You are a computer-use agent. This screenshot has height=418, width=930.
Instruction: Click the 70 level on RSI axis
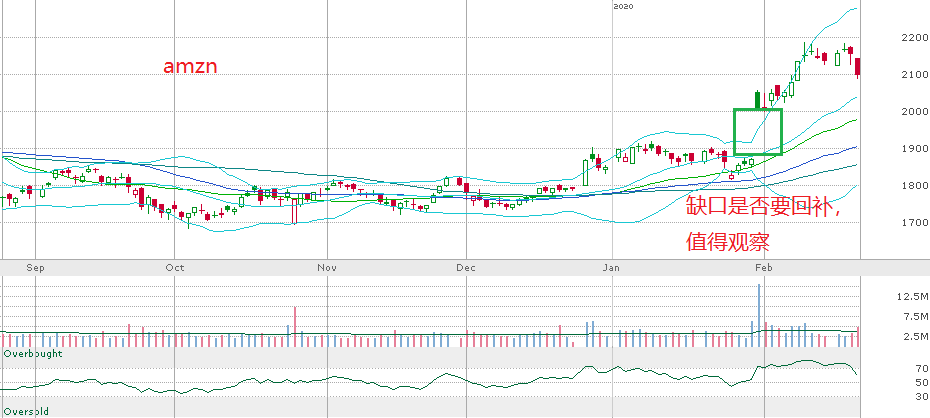(893, 369)
